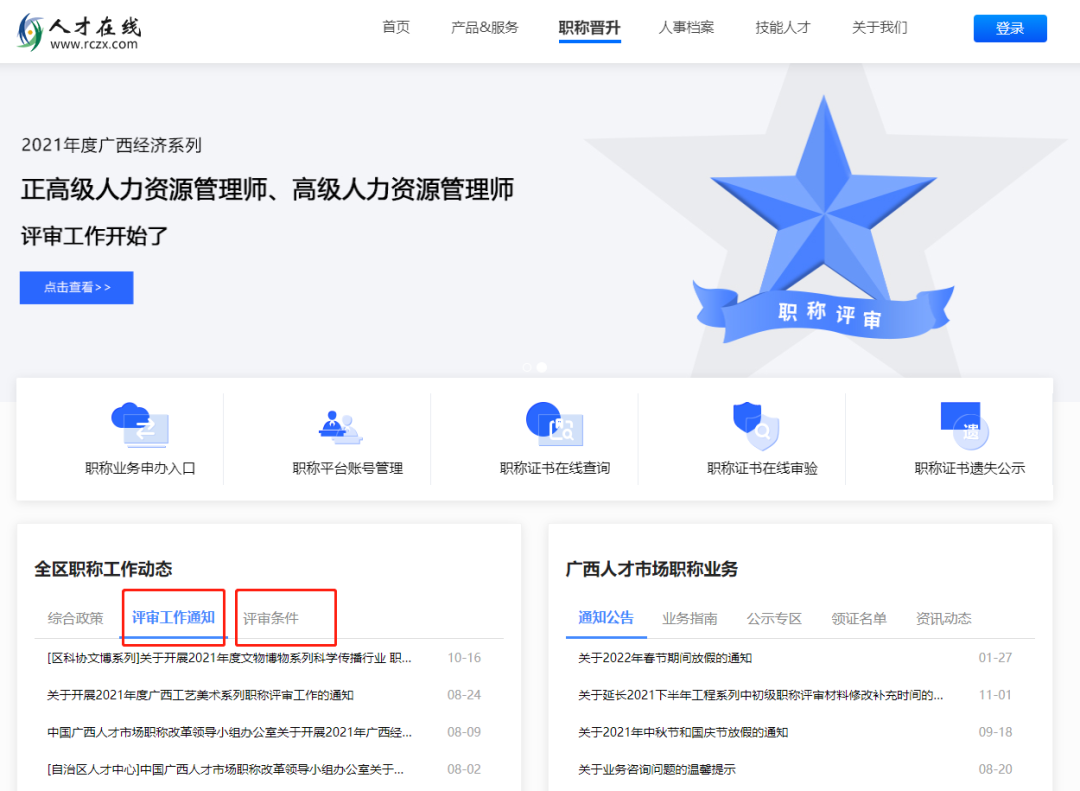The image size is (1080, 791).
Task: Open the 职称业务申办入口 cloud icon
Action: pos(140,425)
